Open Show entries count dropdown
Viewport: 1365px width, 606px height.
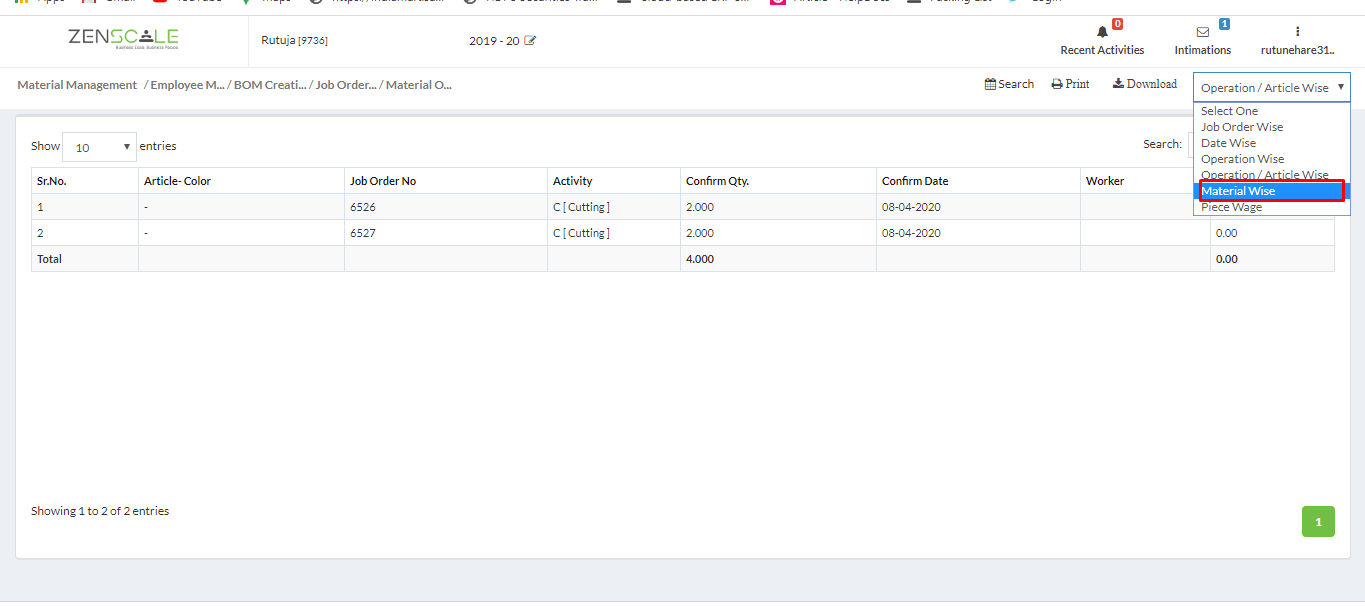(x=99, y=147)
